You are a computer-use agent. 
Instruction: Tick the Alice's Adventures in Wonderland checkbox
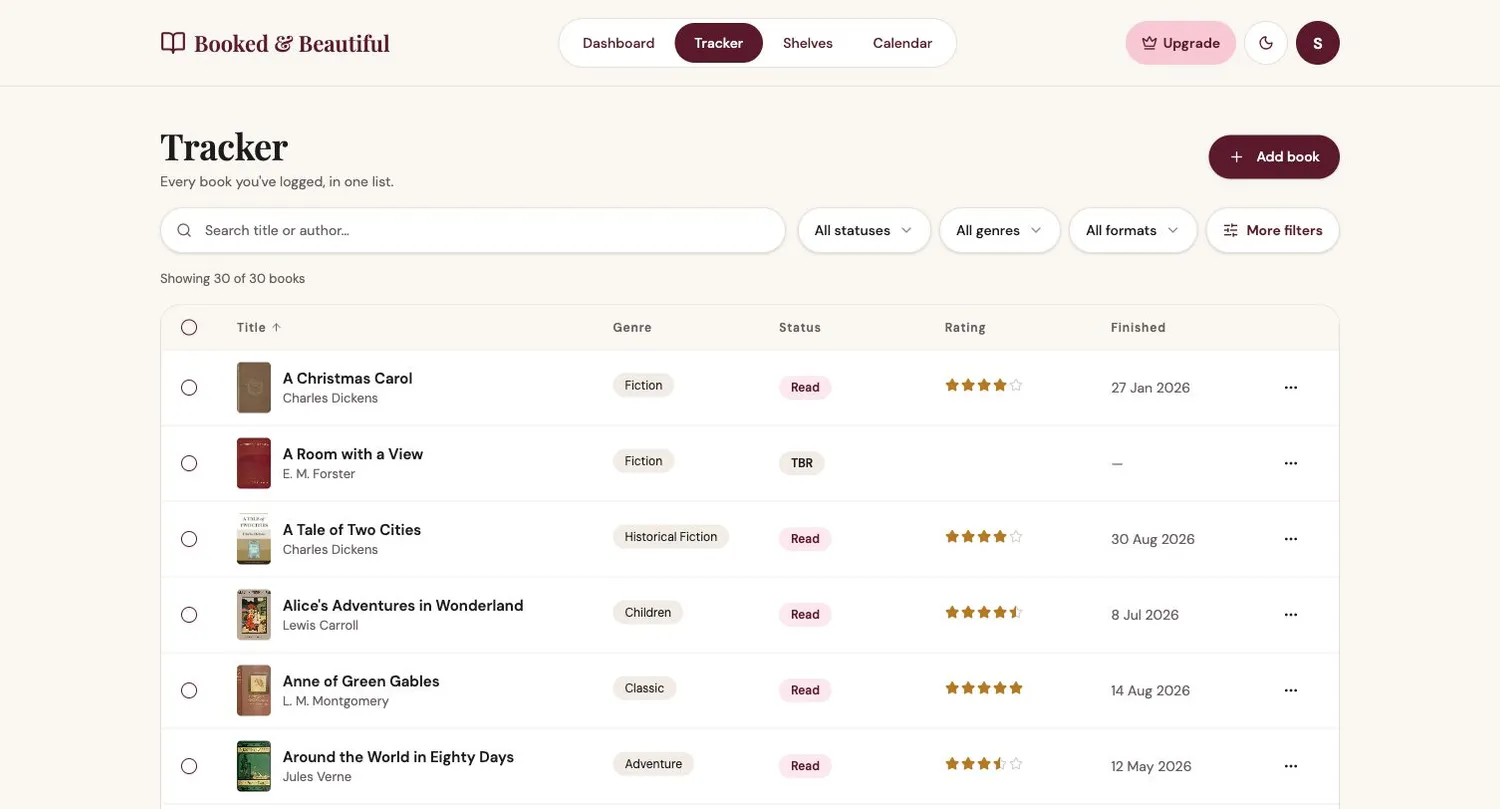(x=189, y=615)
